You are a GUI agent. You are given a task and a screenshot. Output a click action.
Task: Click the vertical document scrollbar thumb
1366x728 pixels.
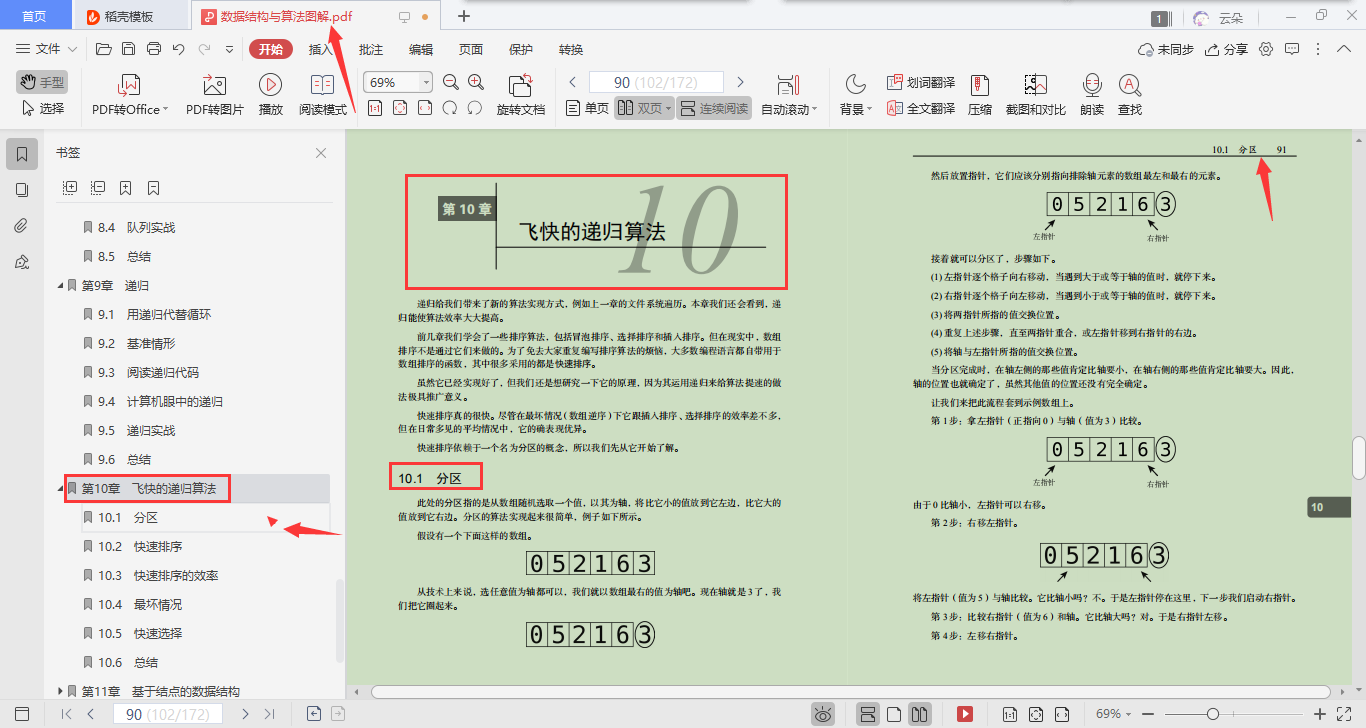click(1359, 458)
